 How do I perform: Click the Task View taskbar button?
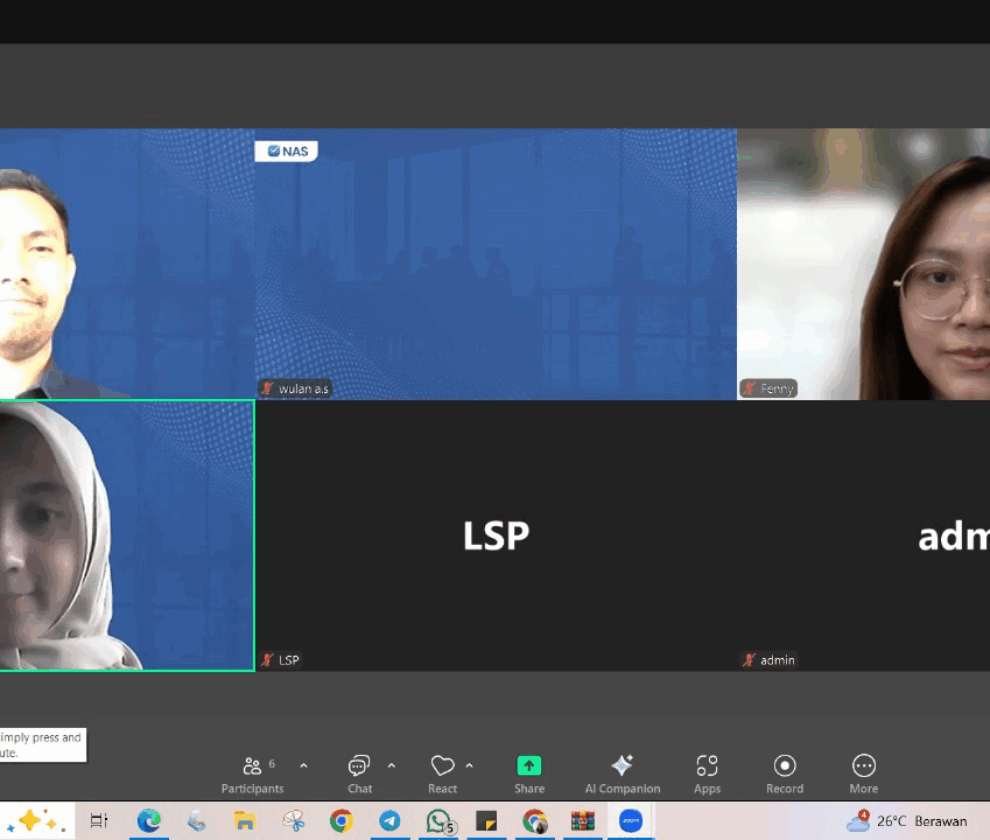coord(99,821)
